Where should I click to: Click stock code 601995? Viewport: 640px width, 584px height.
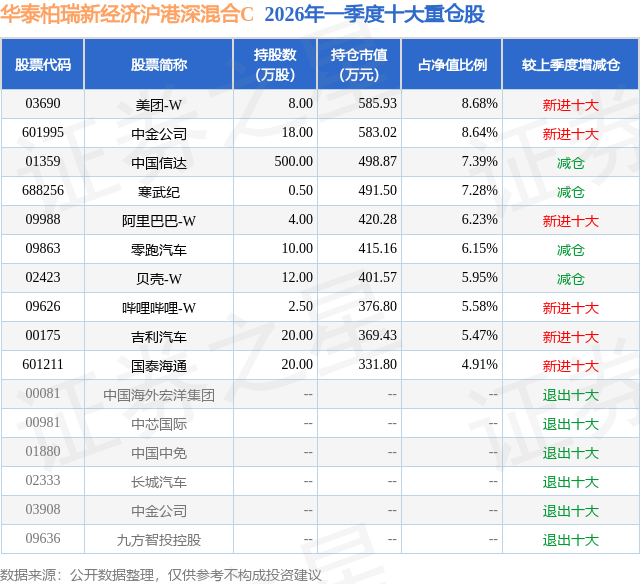coord(43,133)
